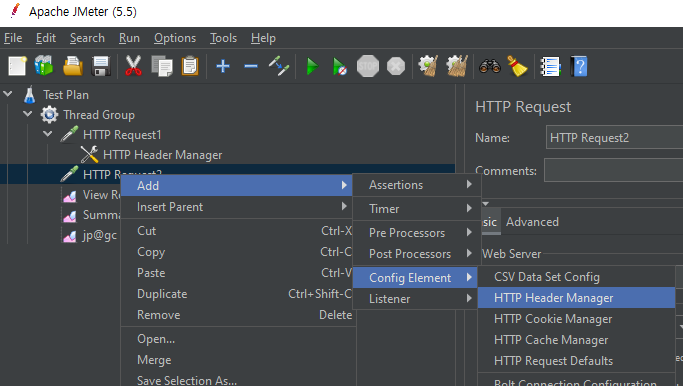
Task: Click HTTP Request1 pipette icon
Action: (69, 135)
